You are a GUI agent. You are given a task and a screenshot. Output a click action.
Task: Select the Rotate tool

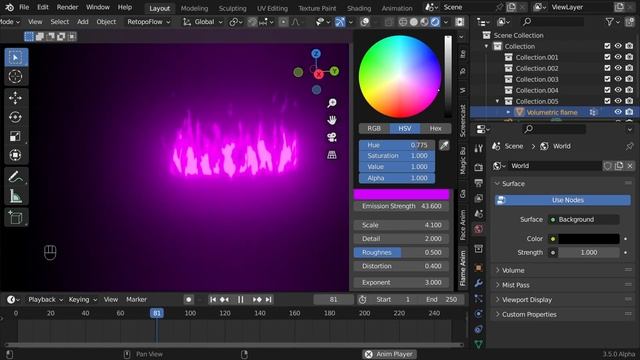tap(16, 117)
